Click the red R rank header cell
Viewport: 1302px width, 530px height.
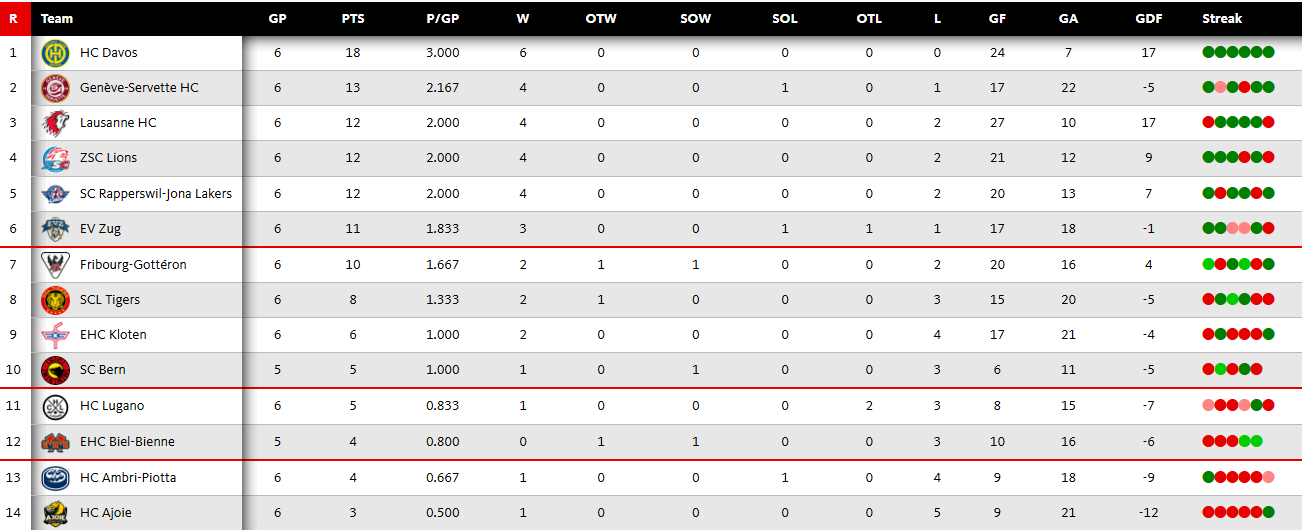[14, 18]
